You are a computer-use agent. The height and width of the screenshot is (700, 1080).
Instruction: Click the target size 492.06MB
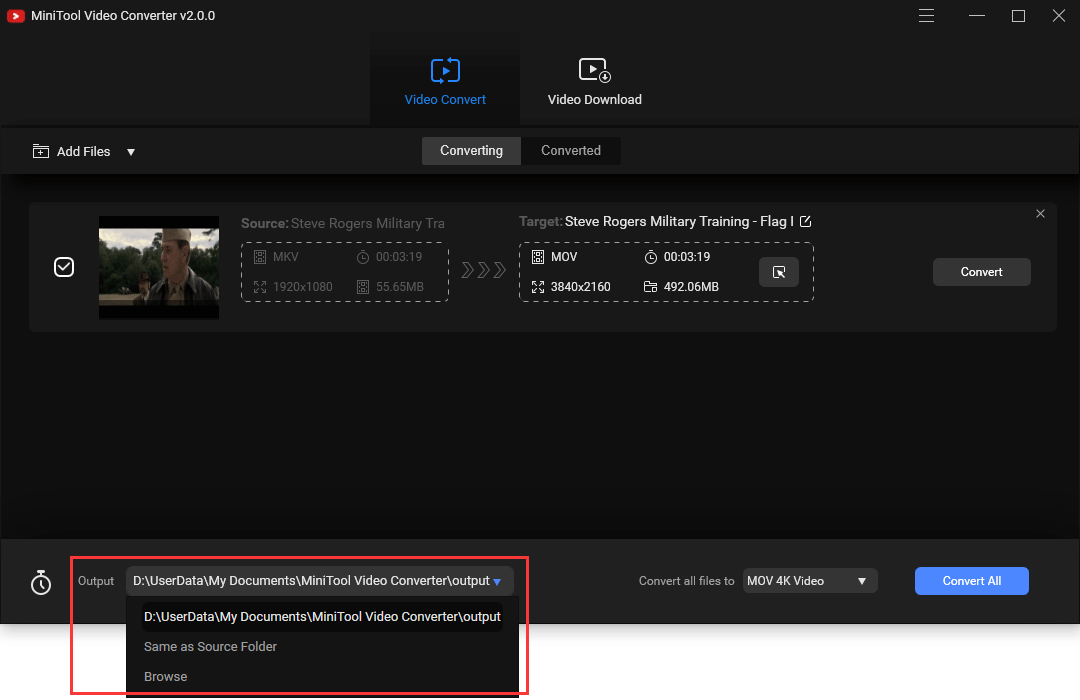click(x=691, y=287)
